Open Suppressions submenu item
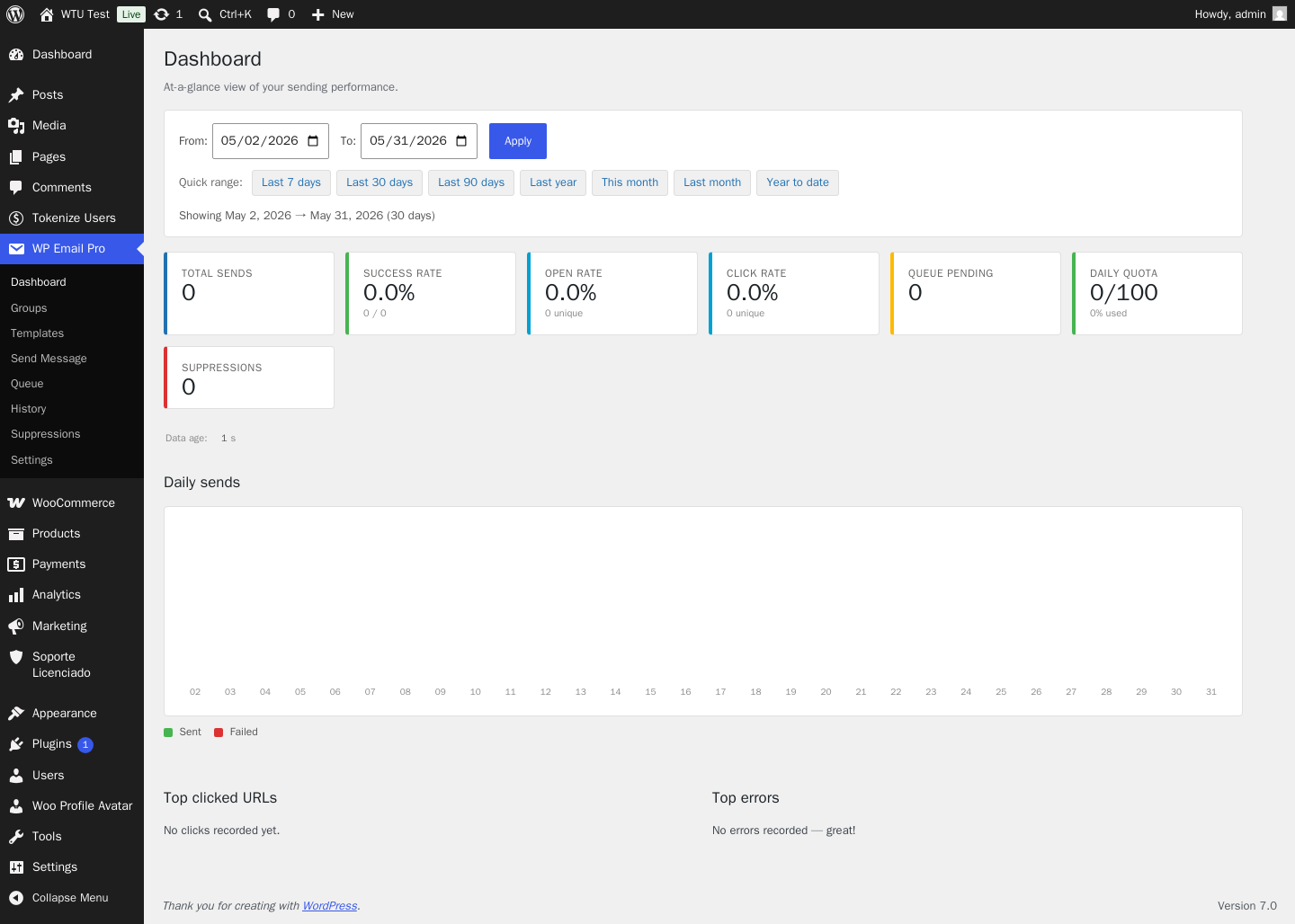This screenshot has height=924, width=1295. click(x=46, y=434)
